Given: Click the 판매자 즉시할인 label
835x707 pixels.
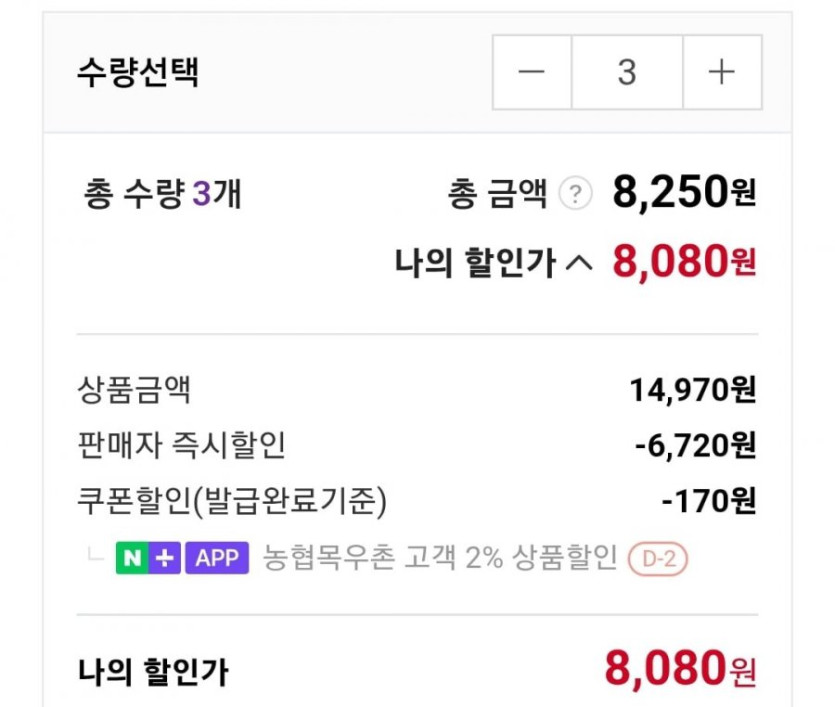Looking at the screenshot, I should pyautogui.click(x=181, y=445).
